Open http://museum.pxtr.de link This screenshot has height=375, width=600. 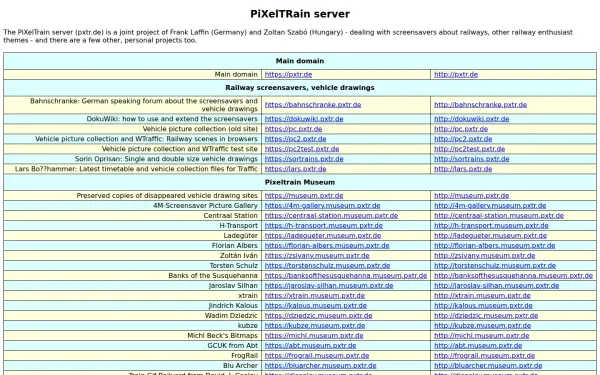[x=471, y=196]
